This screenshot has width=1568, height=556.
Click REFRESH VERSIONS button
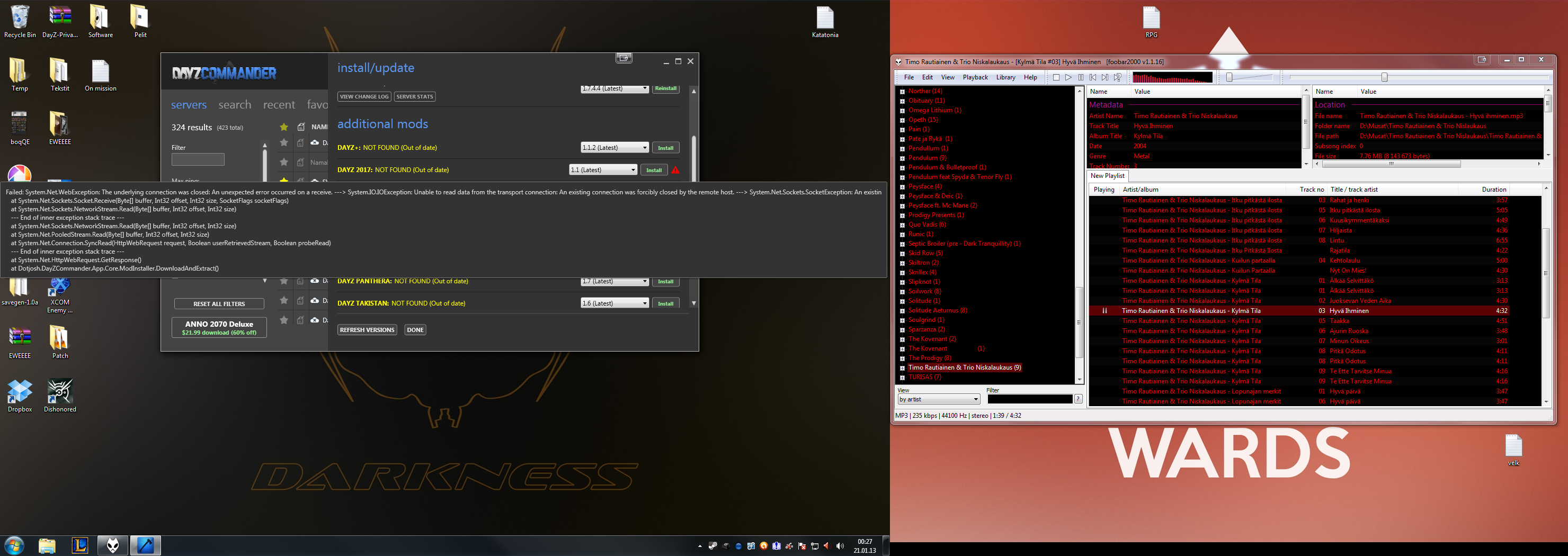(367, 330)
